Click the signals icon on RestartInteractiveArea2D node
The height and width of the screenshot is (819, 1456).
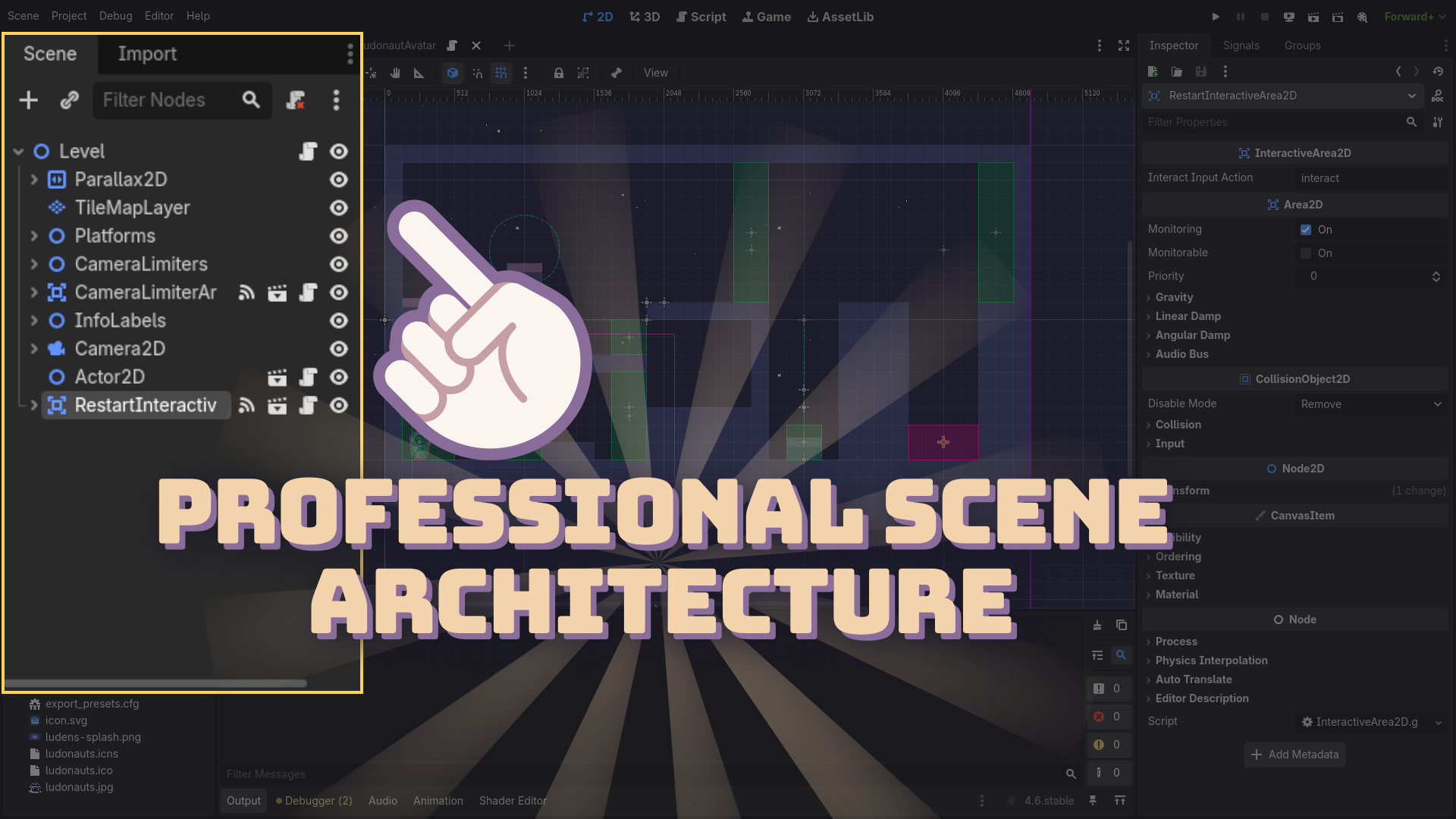(246, 406)
